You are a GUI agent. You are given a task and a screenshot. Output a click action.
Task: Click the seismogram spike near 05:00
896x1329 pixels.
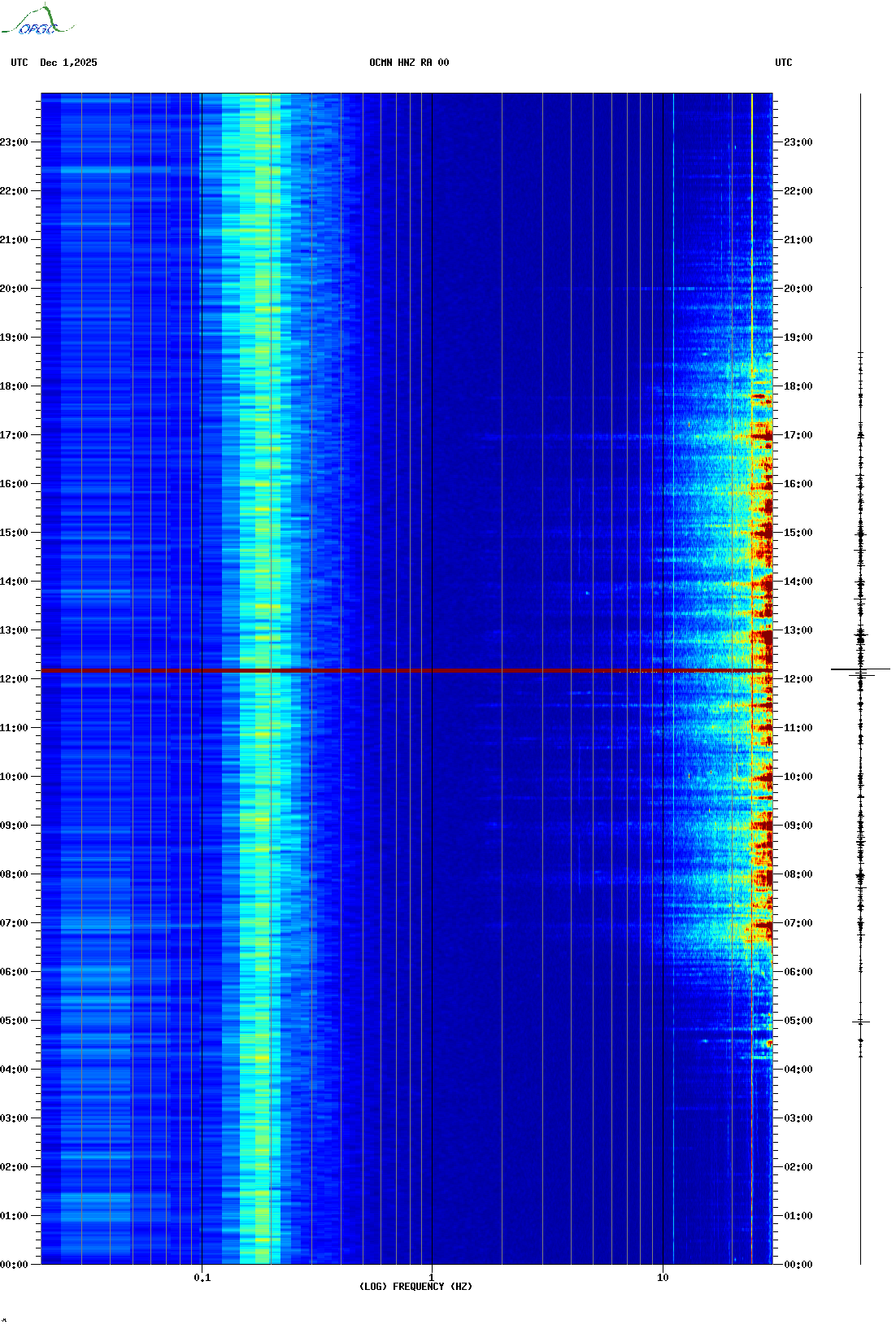(x=860, y=1022)
